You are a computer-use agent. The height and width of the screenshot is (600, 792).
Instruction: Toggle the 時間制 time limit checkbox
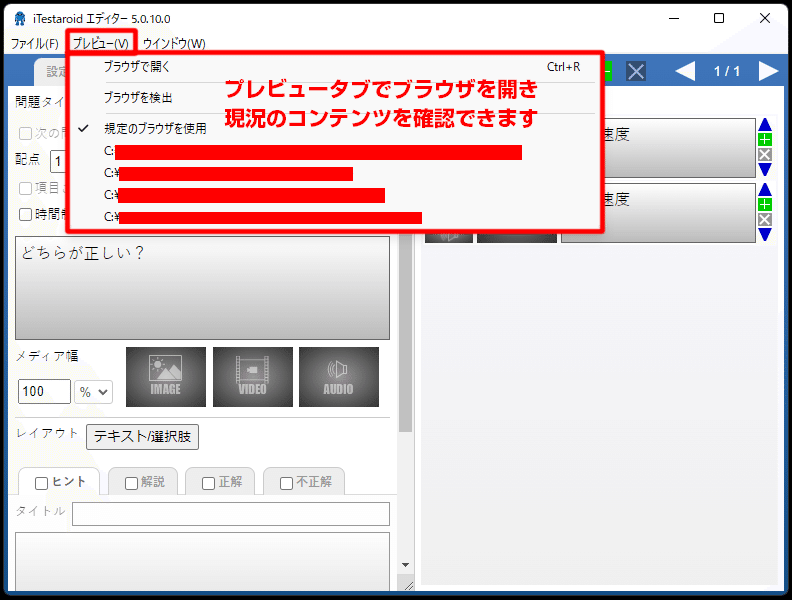coord(25,215)
